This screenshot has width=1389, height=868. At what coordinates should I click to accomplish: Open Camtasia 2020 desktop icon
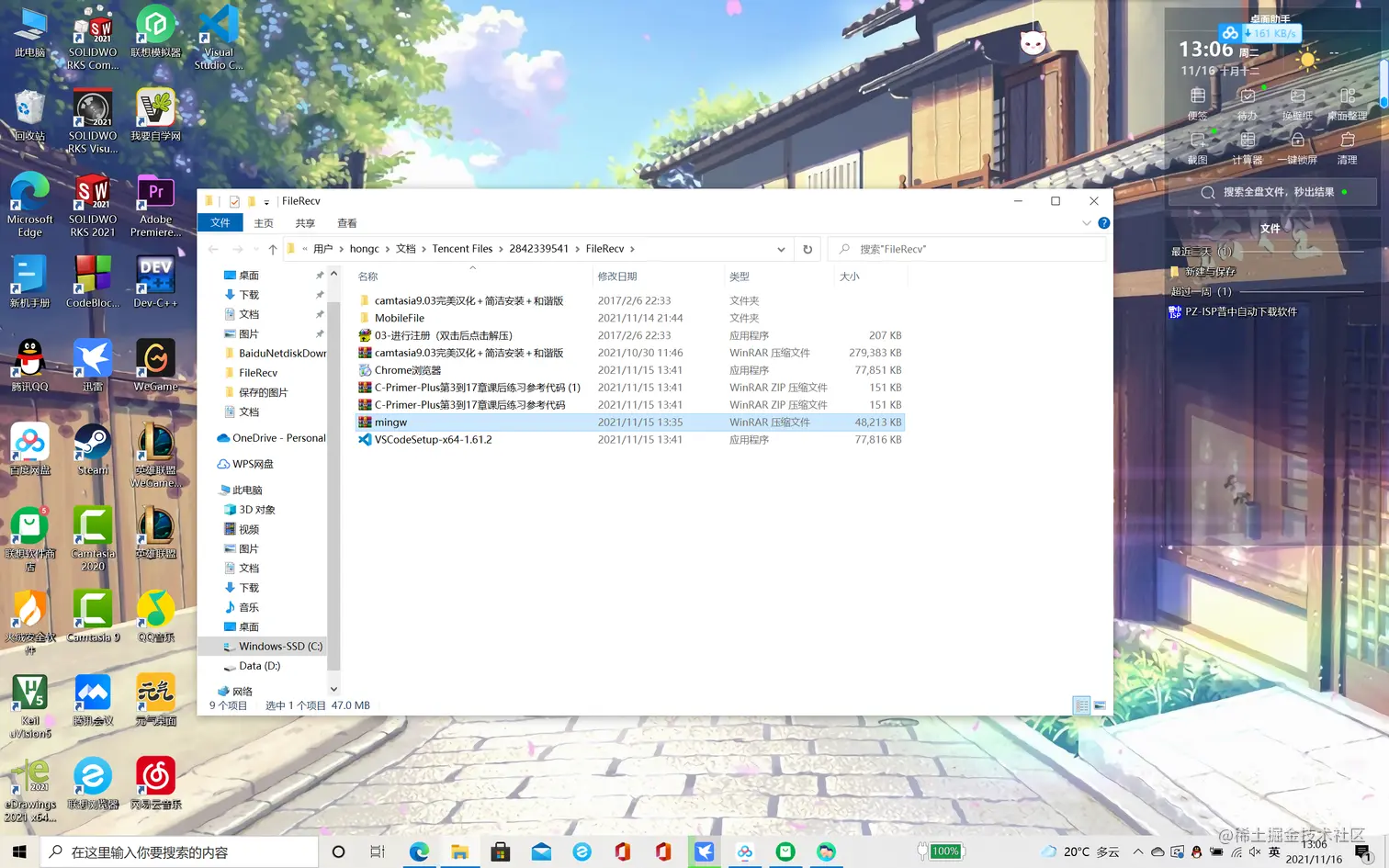93,538
